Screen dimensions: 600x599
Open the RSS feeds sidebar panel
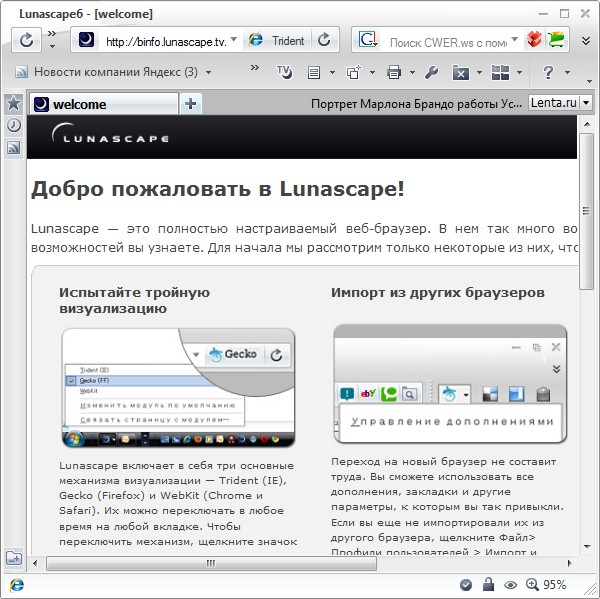point(14,147)
